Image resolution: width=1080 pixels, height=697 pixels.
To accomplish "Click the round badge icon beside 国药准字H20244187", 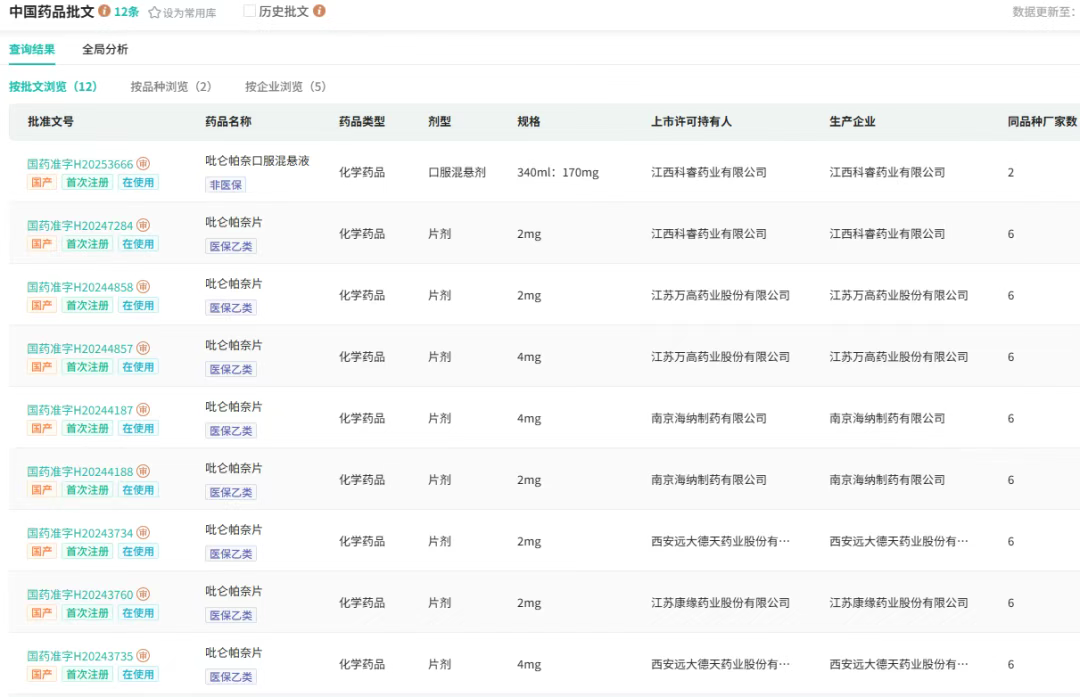I will tap(143, 410).
